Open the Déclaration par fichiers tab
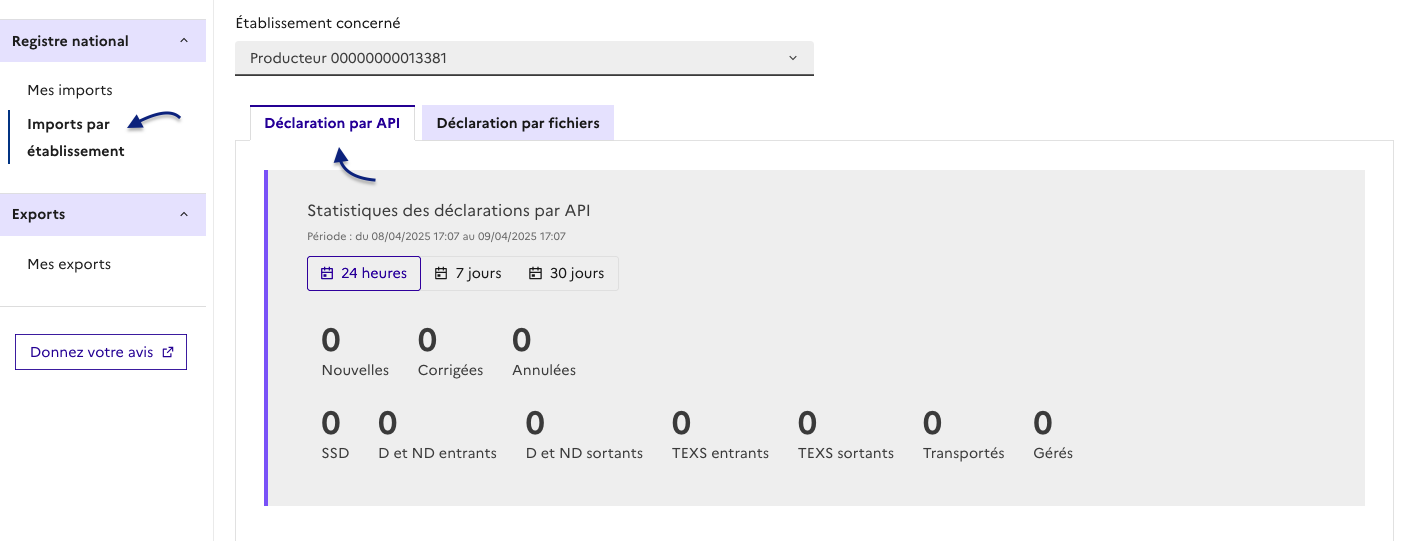 pyautogui.click(x=518, y=123)
